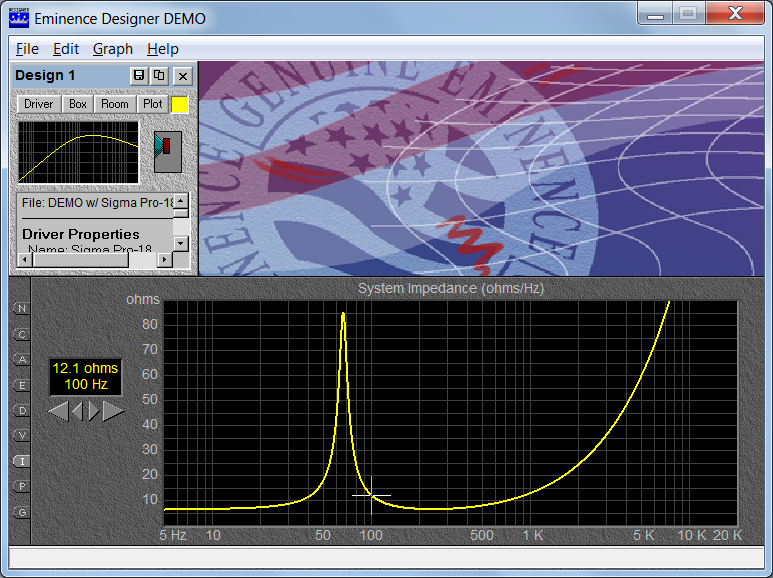Select the V graph type button

click(22, 435)
